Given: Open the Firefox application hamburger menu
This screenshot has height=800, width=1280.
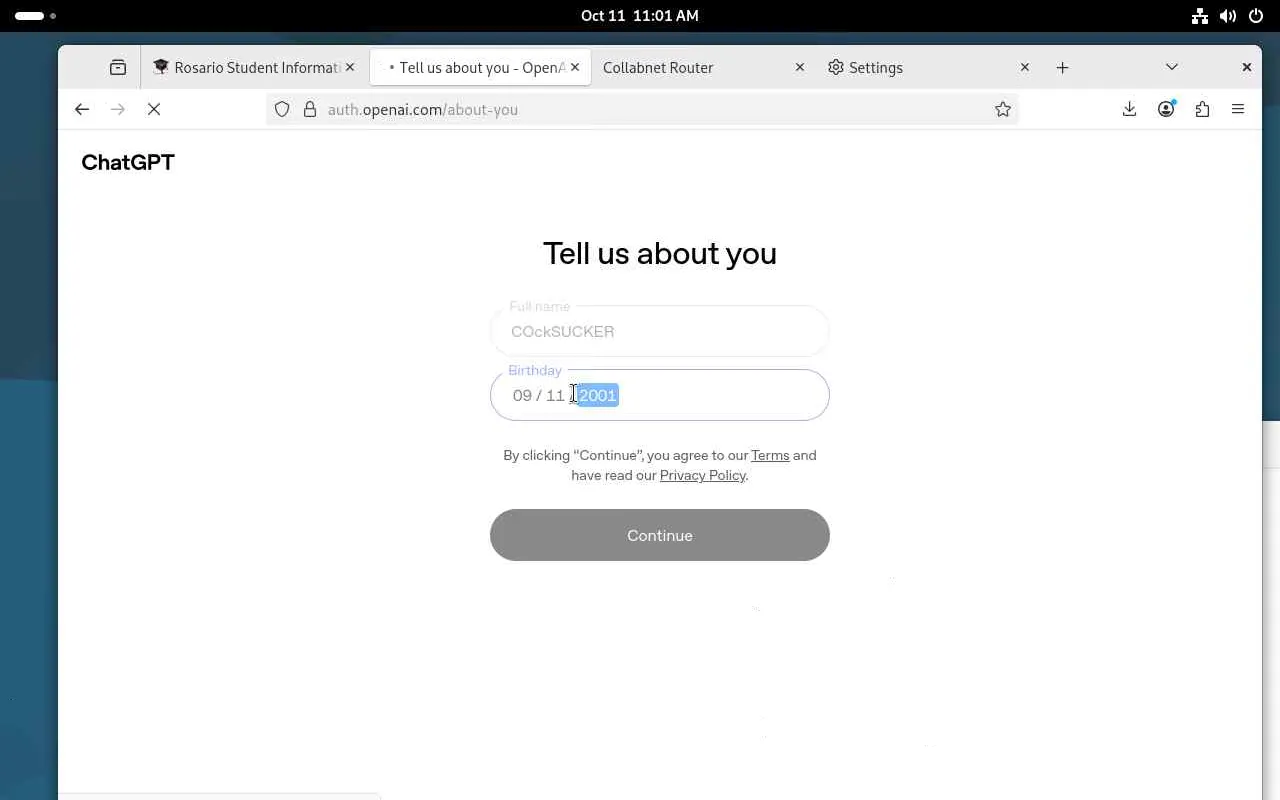Looking at the screenshot, I should click(x=1238, y=109).
